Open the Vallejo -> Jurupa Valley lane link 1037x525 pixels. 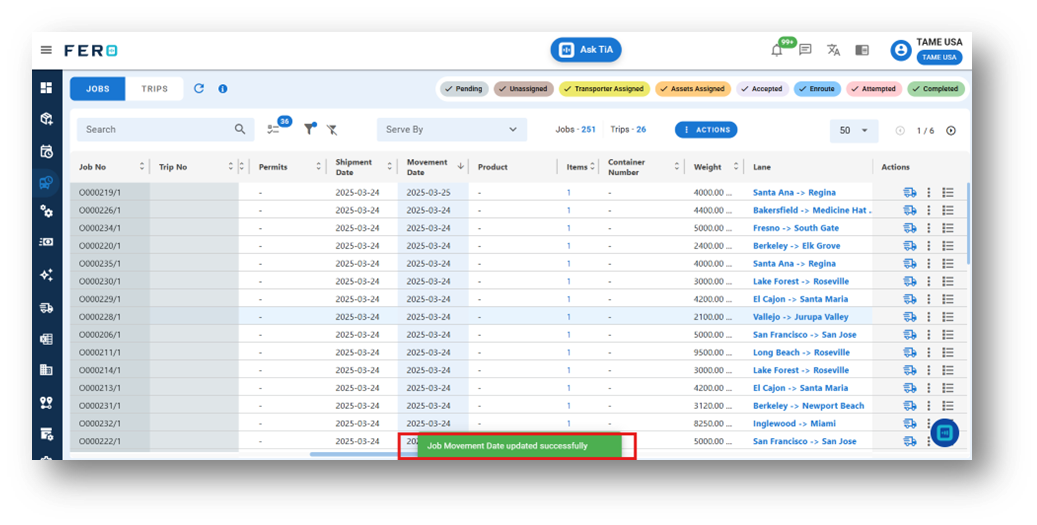(800, 317)
